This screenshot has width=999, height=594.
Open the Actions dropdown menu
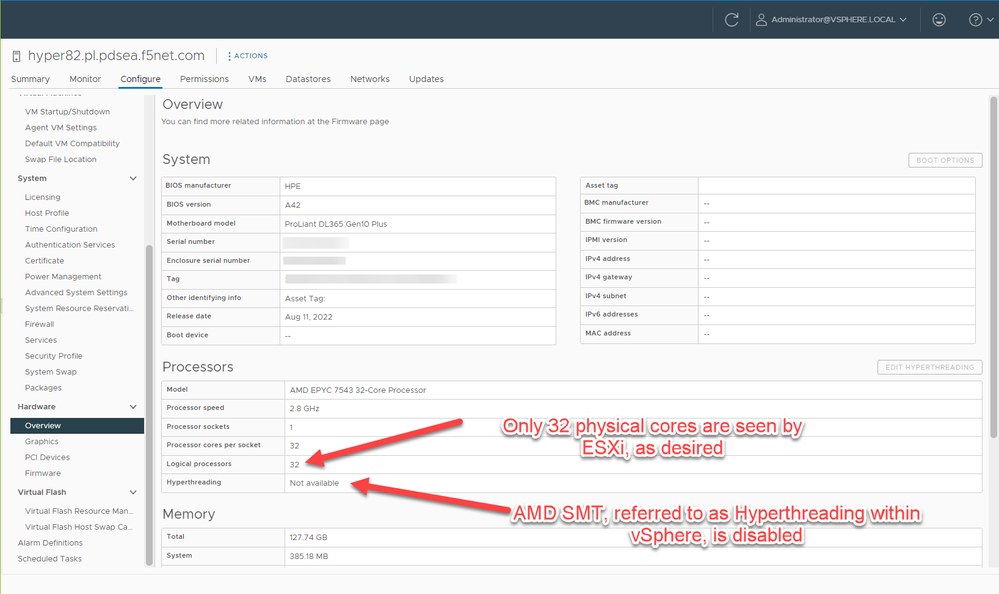coord(247,56)
